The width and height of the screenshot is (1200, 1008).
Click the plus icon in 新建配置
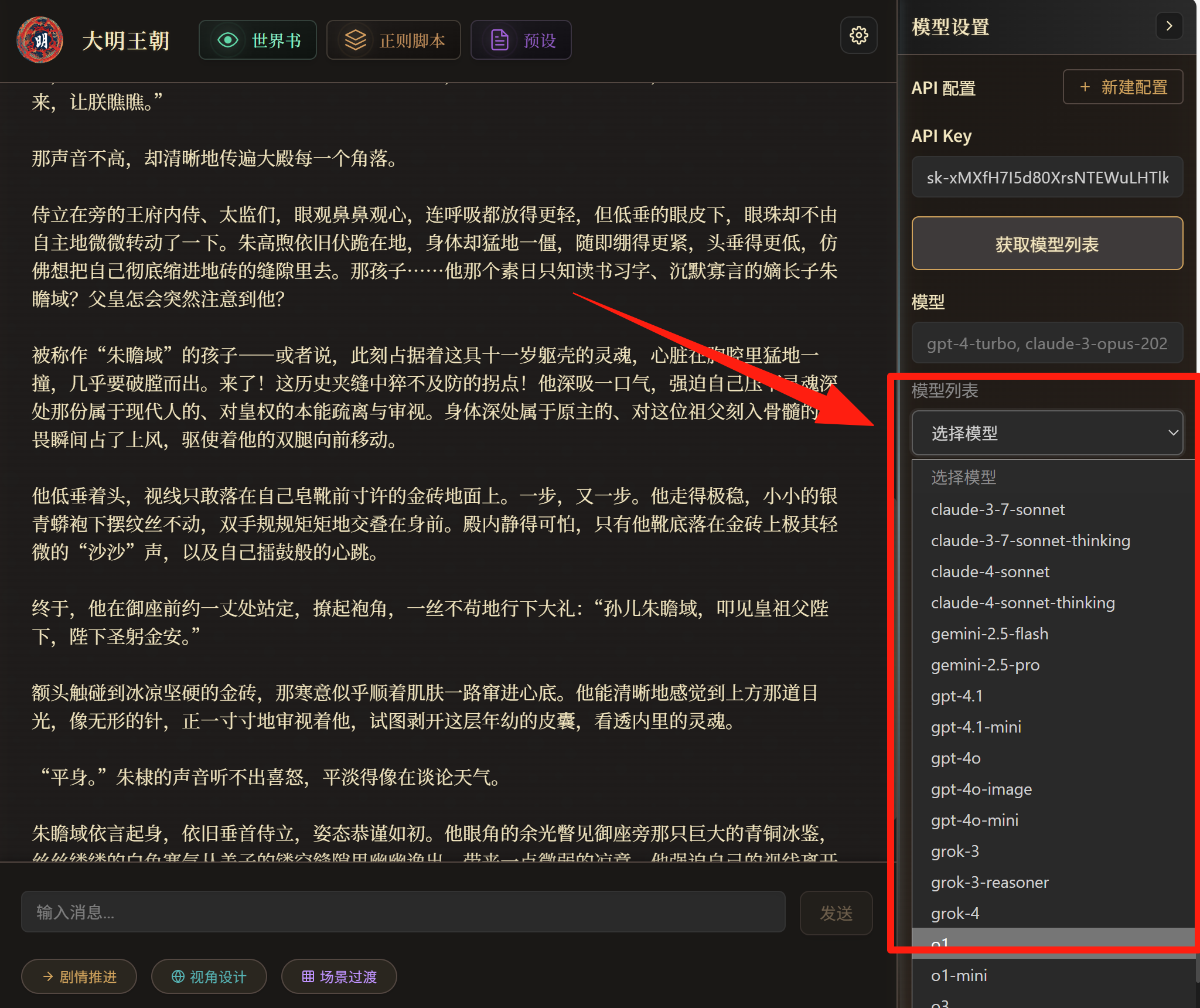pos(1085,87)
